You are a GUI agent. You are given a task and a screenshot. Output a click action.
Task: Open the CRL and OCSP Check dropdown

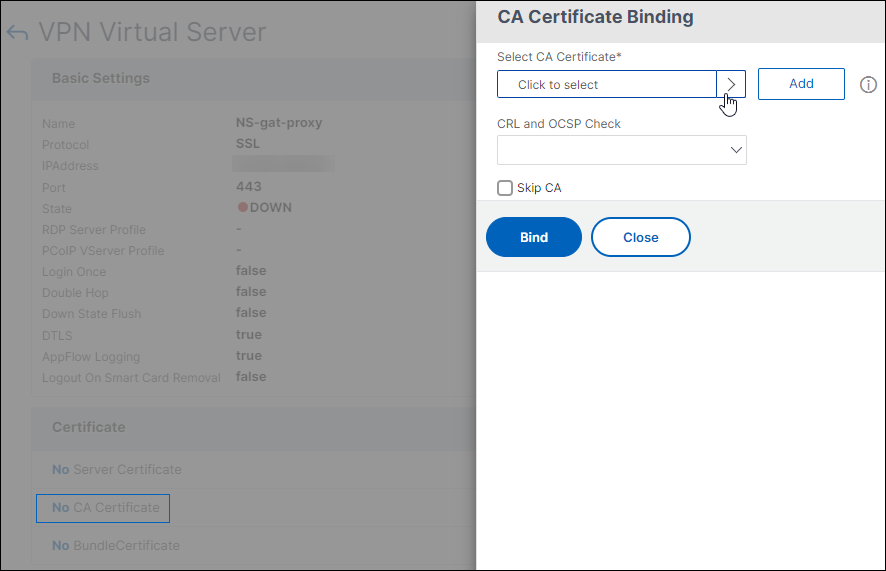point(622,150)
